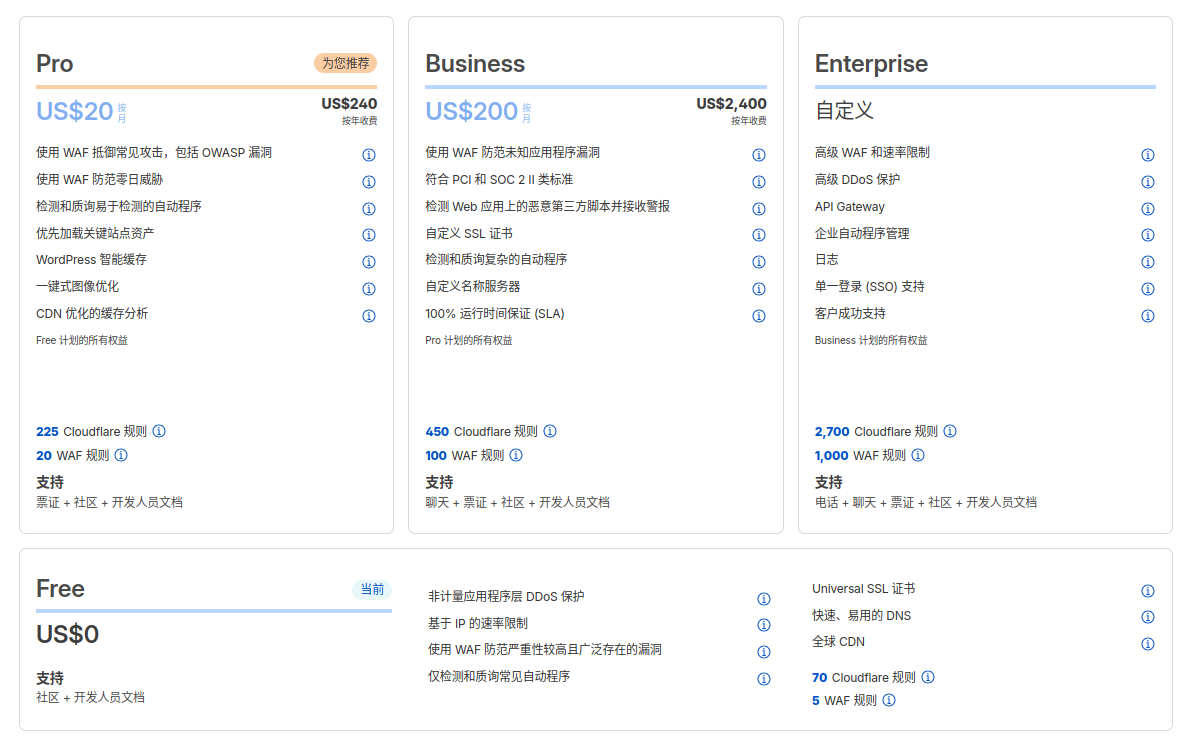The image size is (1196, 748).
Task: Click info icon beside 70 Cloudflare 规则
Action: (x=928, y=677)
